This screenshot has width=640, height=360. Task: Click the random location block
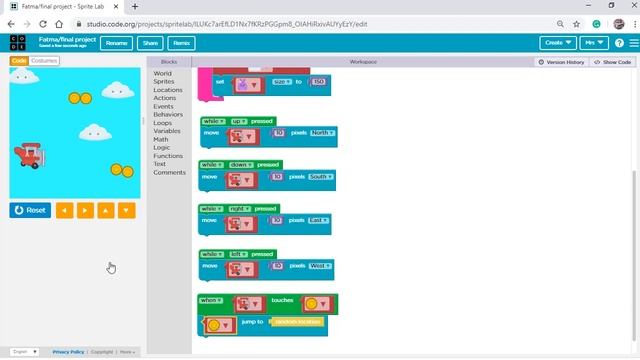298,322
